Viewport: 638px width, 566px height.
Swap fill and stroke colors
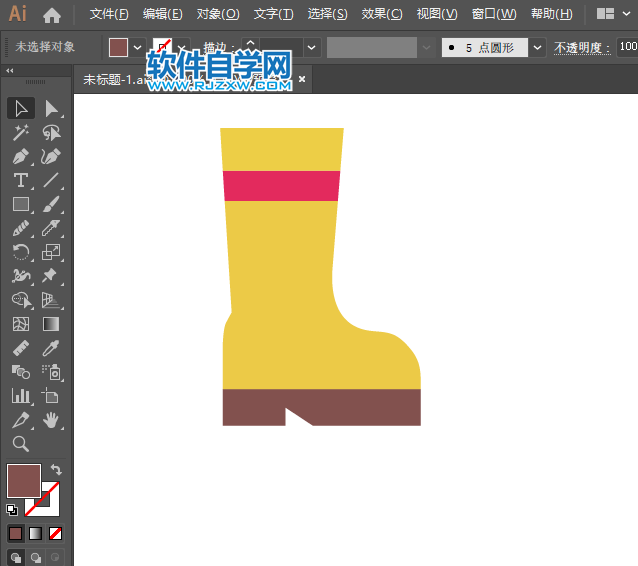coord(57,470)
